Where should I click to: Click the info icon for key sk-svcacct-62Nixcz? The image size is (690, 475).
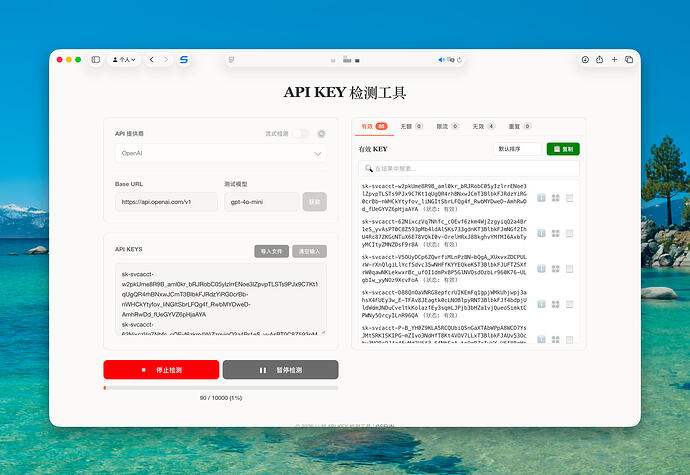(542, 233)
